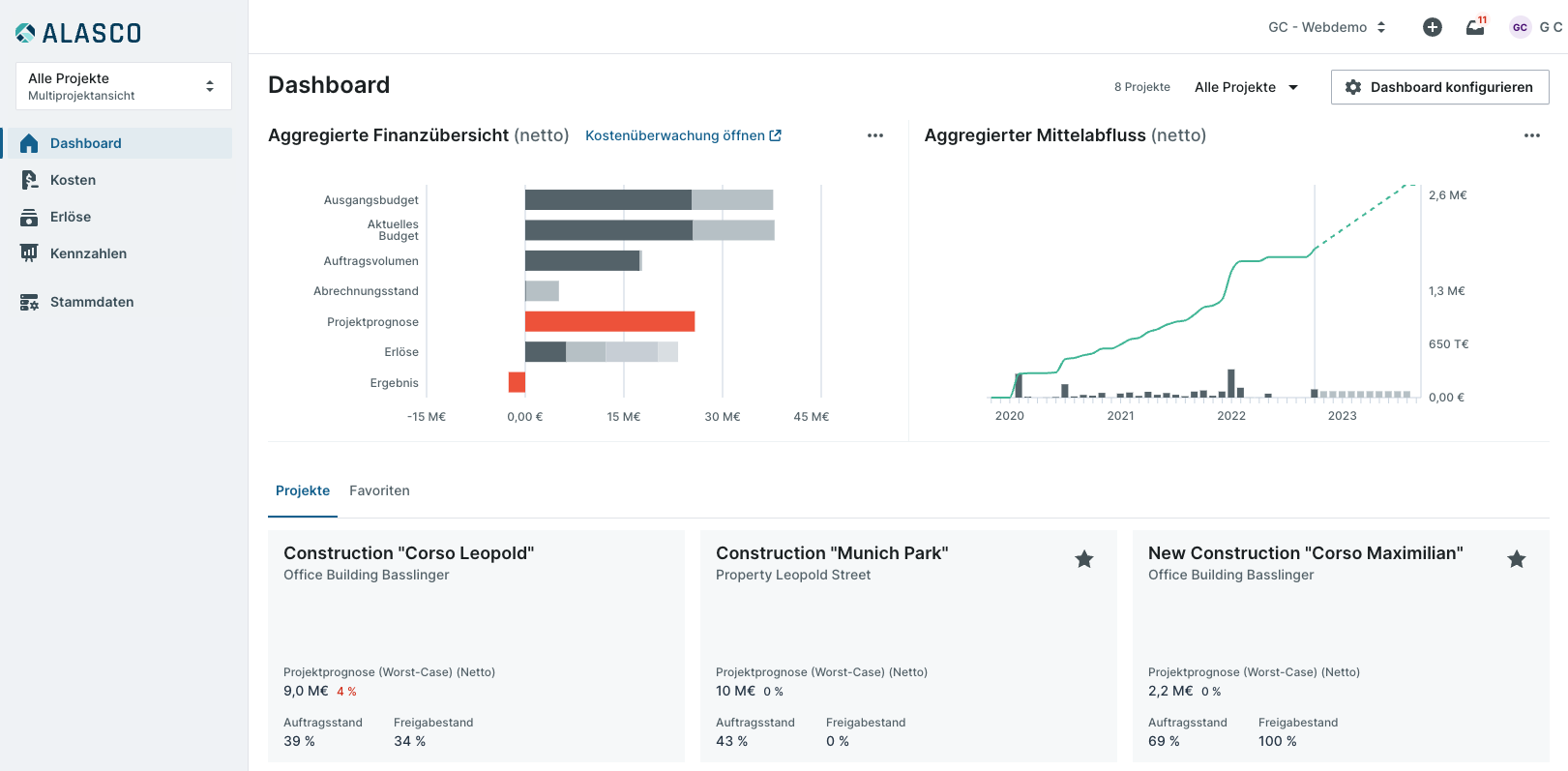Unfavorite the Munich Park project star
The image size is (1568, 771).
pyautogui.click(x=1084, y=559)
